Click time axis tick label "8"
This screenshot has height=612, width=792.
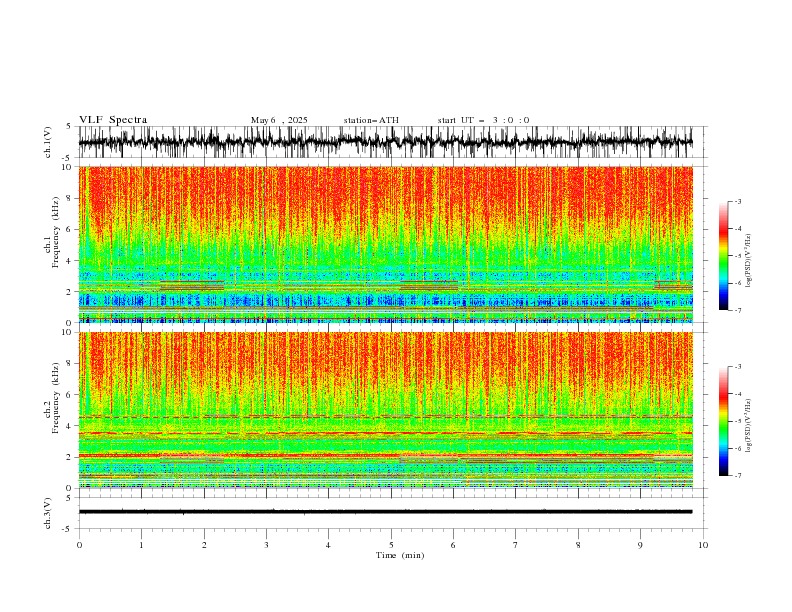tap(578, 545)
